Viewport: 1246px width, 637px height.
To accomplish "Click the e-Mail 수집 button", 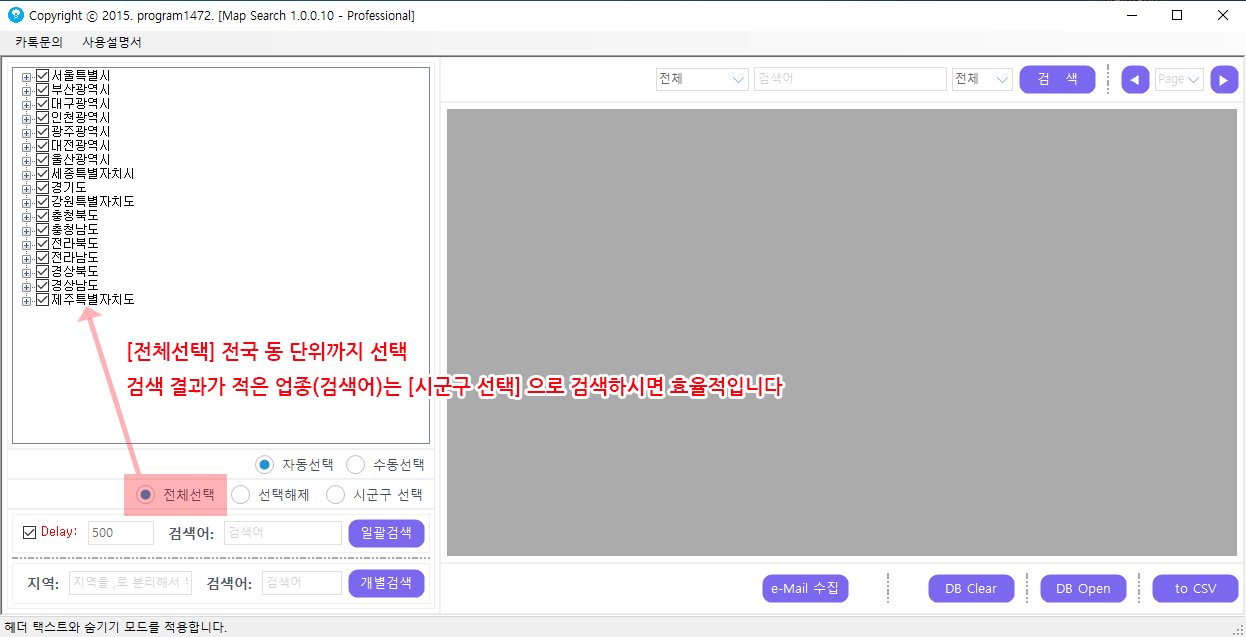I will 805,589.
